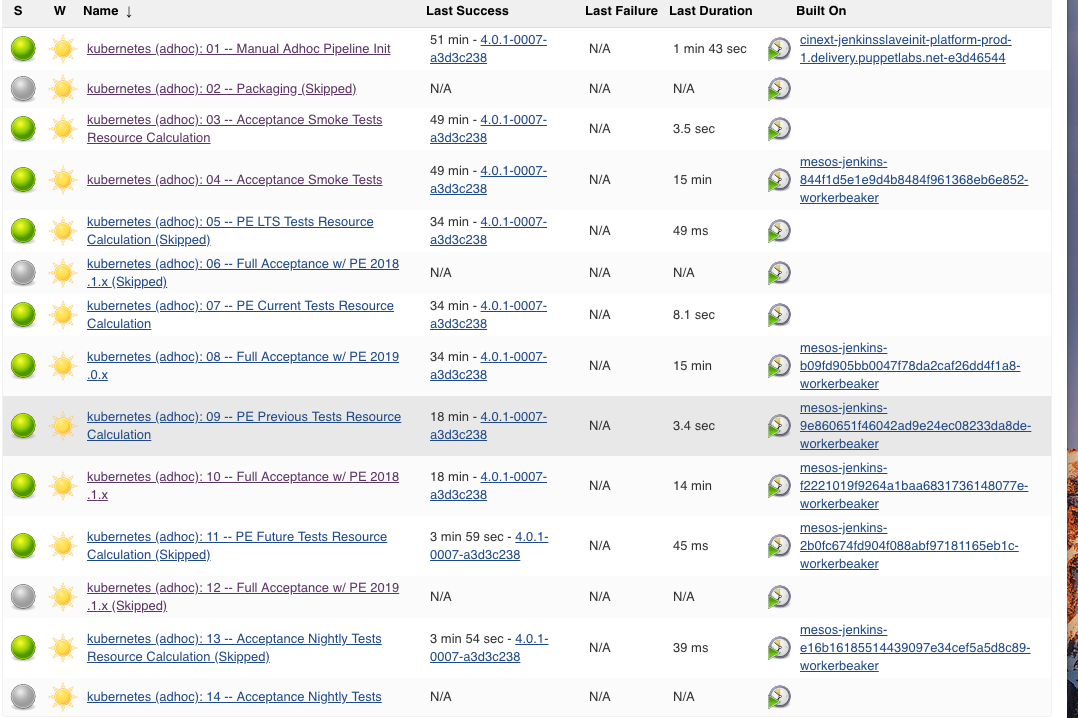Schedule build for 08 Full Acceptance PE 2019.0.x

779,365
